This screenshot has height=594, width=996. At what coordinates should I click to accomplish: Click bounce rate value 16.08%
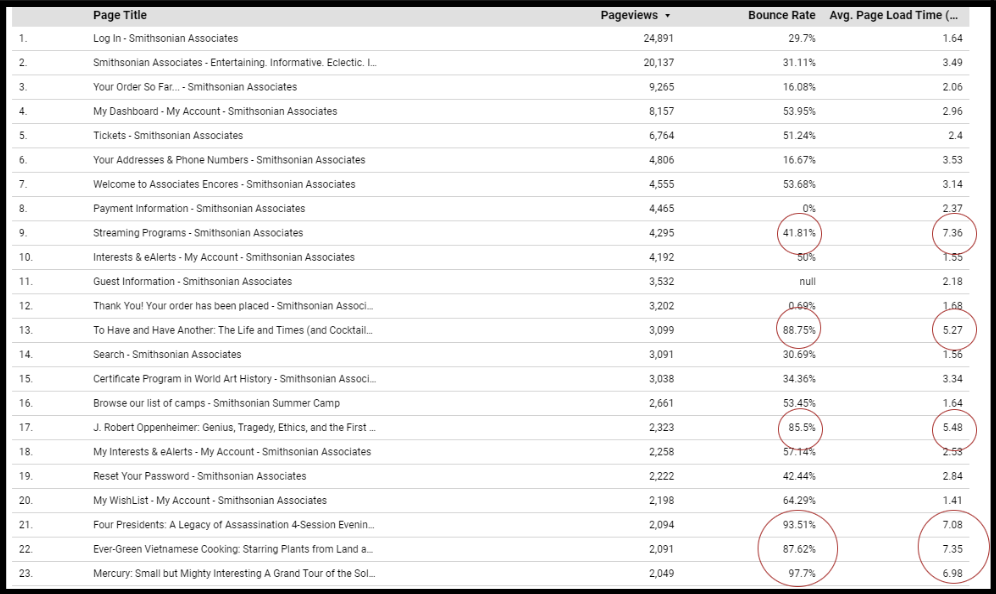(799, 87)
